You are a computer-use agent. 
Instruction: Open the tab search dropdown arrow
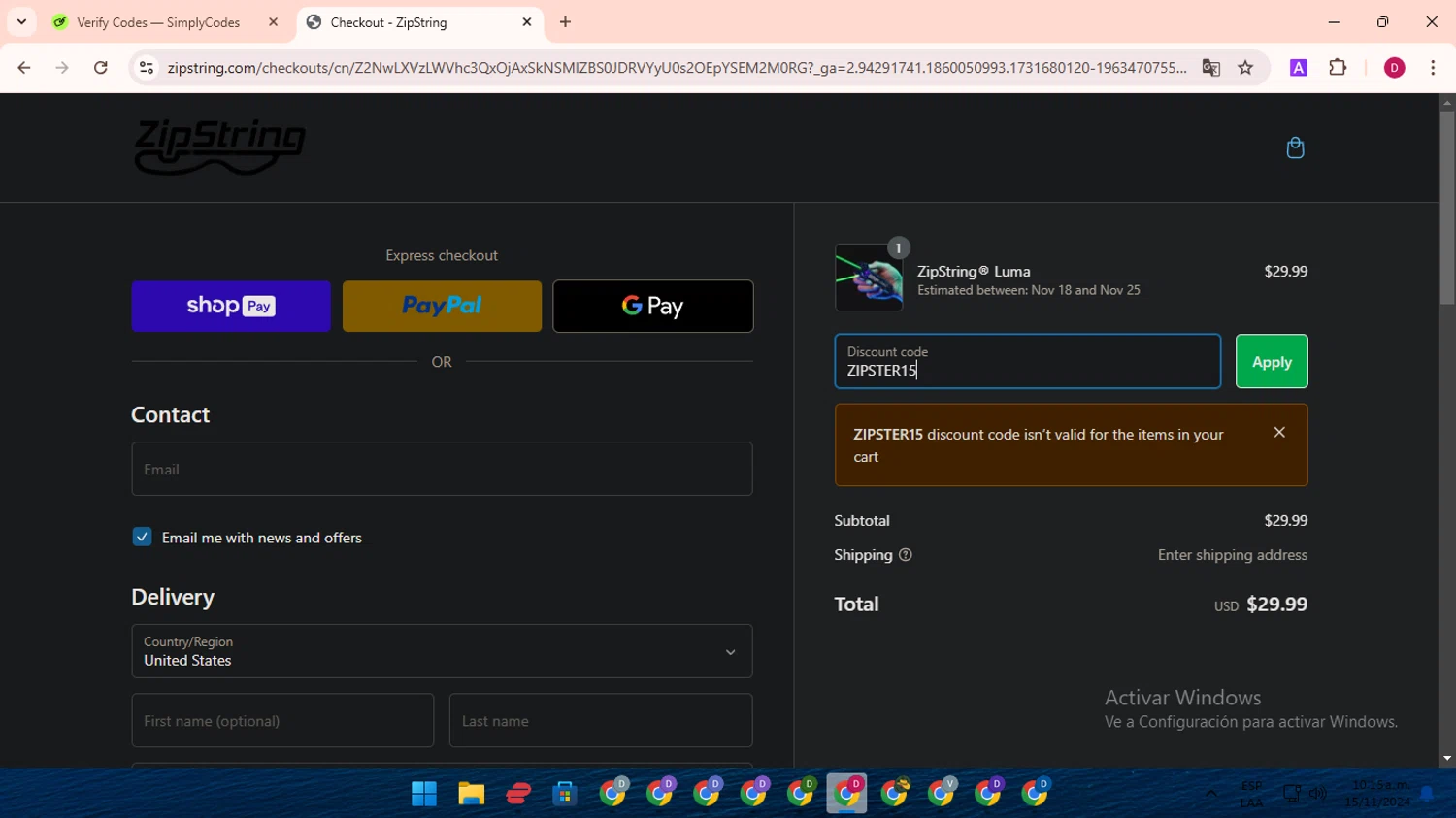(21, 21)
